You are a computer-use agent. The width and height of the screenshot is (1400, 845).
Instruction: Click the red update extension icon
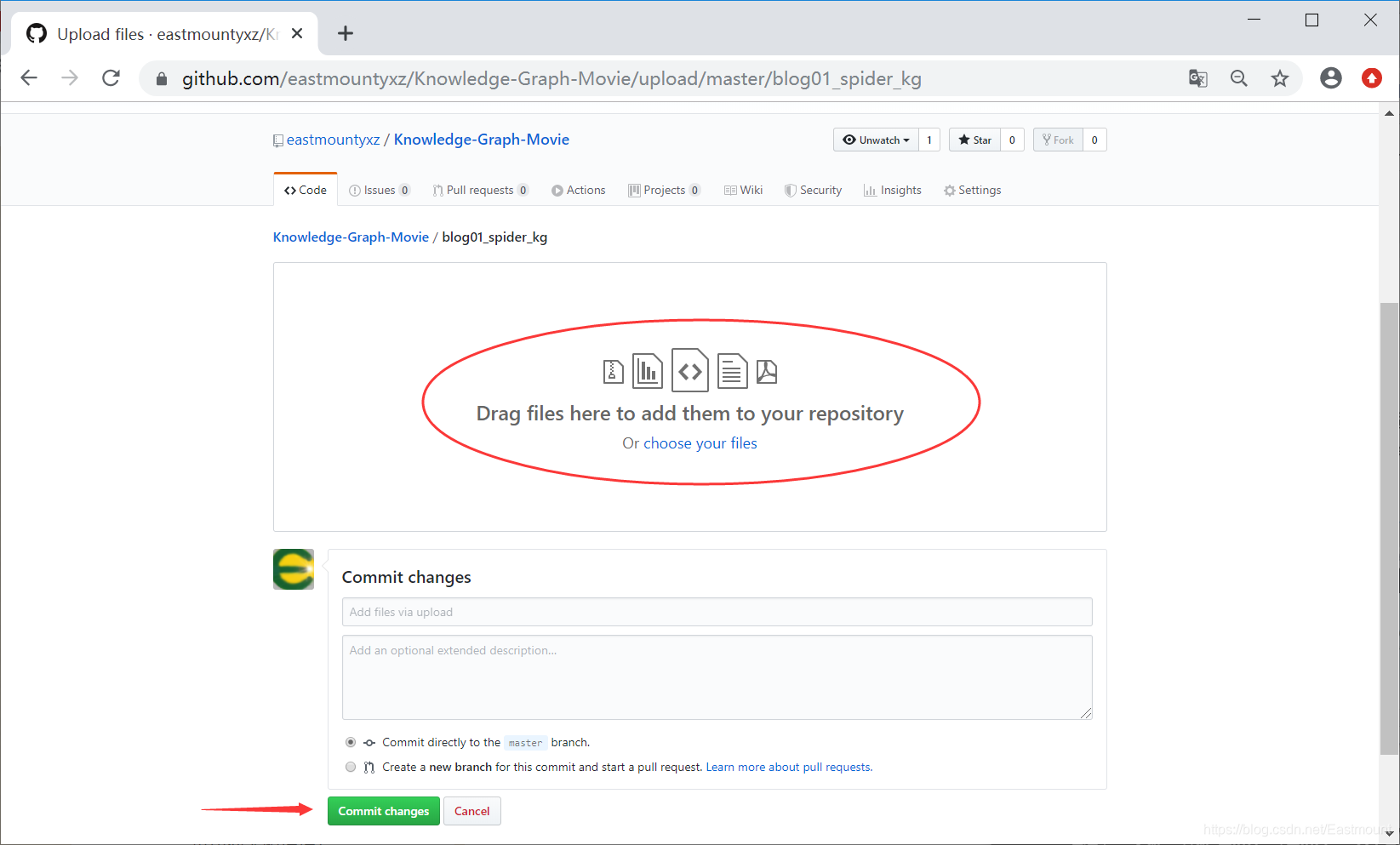(1372, 78)
